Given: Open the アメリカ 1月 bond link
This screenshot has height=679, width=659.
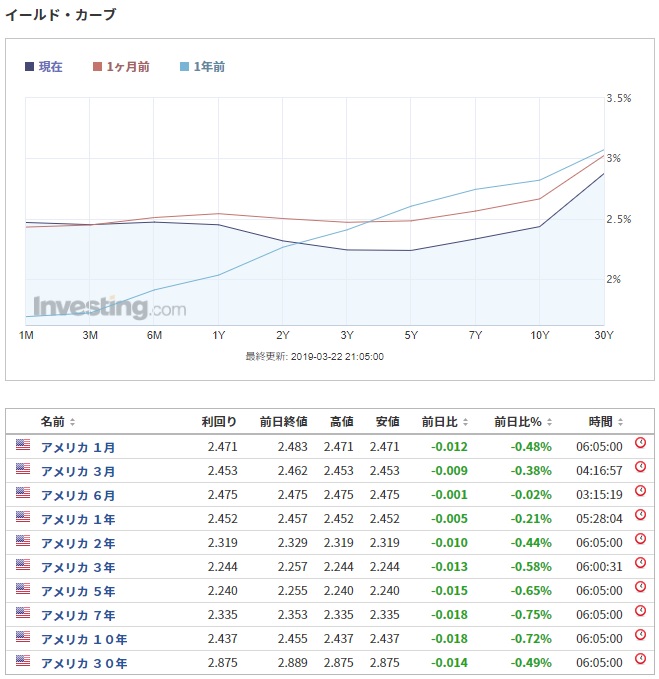Looking at the screenshot, I should click(78, 447).
